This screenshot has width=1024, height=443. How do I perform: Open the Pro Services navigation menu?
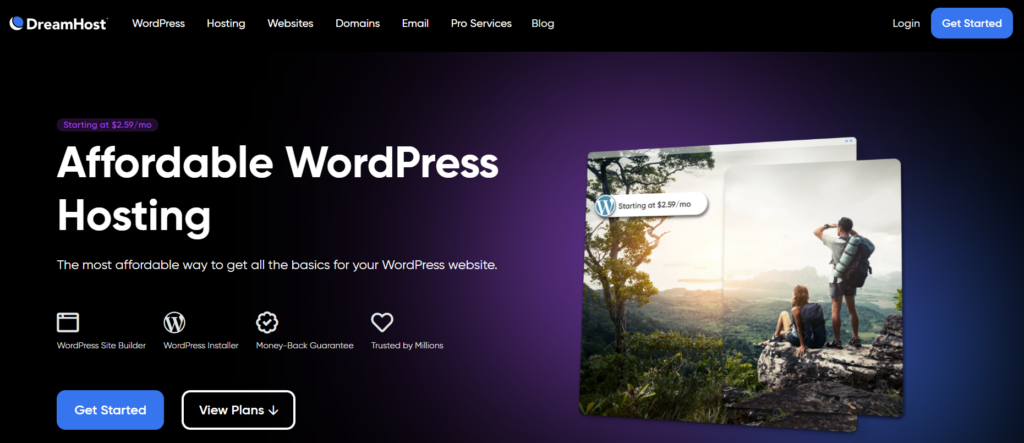(x=481, y=24)
